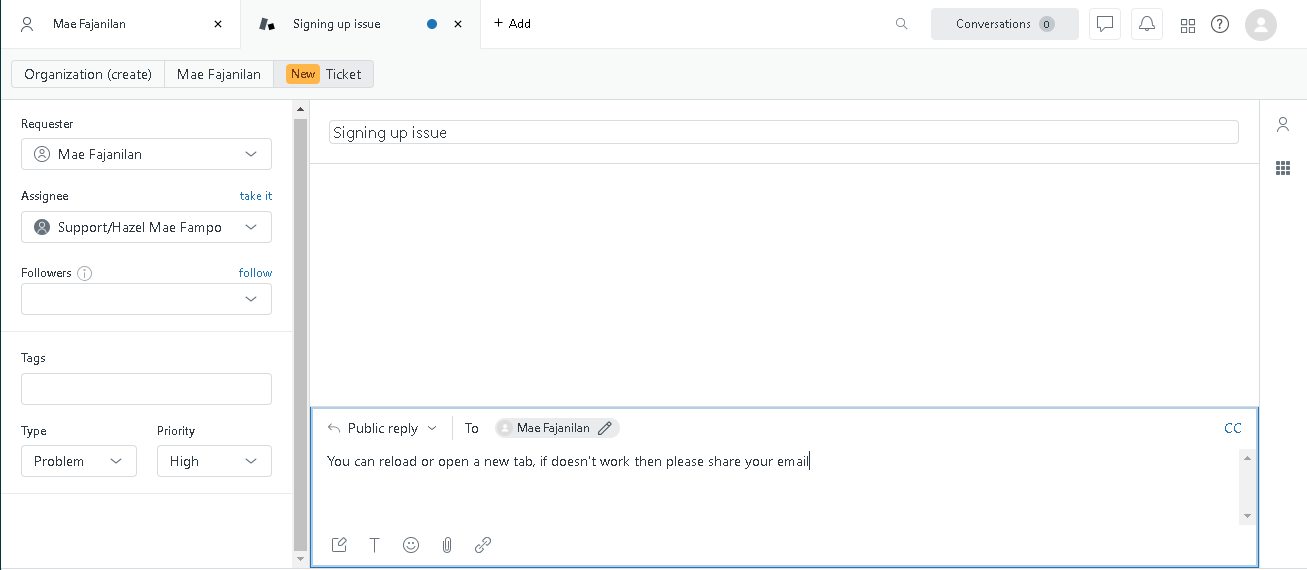The image size is (1307, 570).
Task: Close the Signing up issue tab
Action: point(458,24)
